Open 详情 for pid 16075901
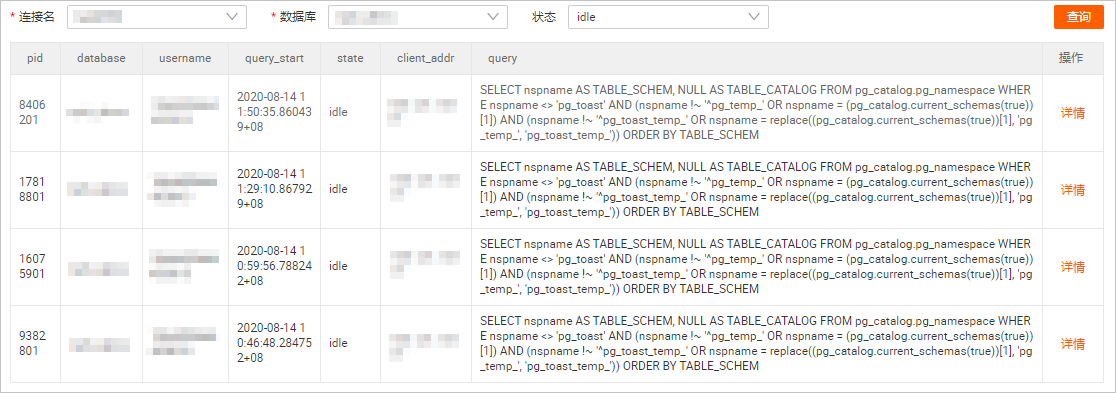Viewport: 1116px width, 393px height. coord(1073,267)
